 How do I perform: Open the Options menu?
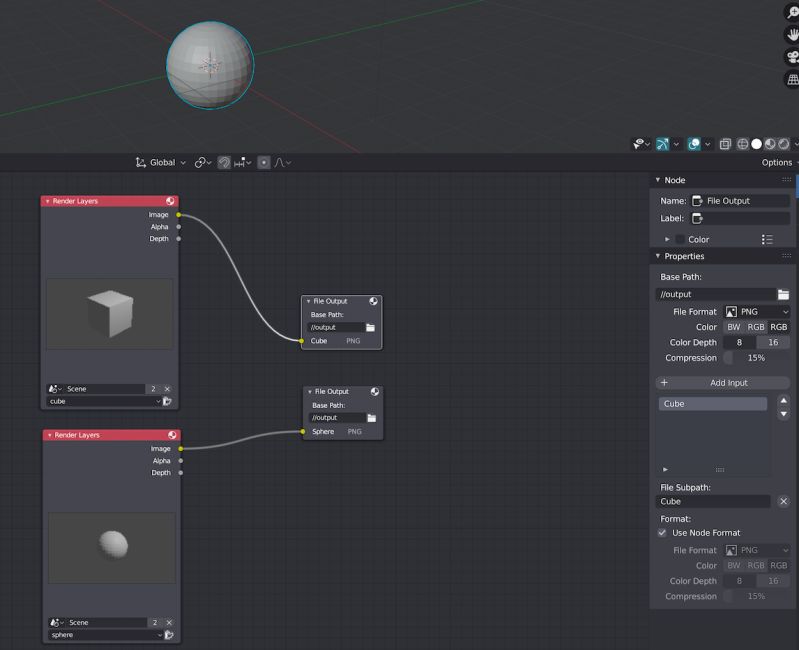[x=779, y=162]
